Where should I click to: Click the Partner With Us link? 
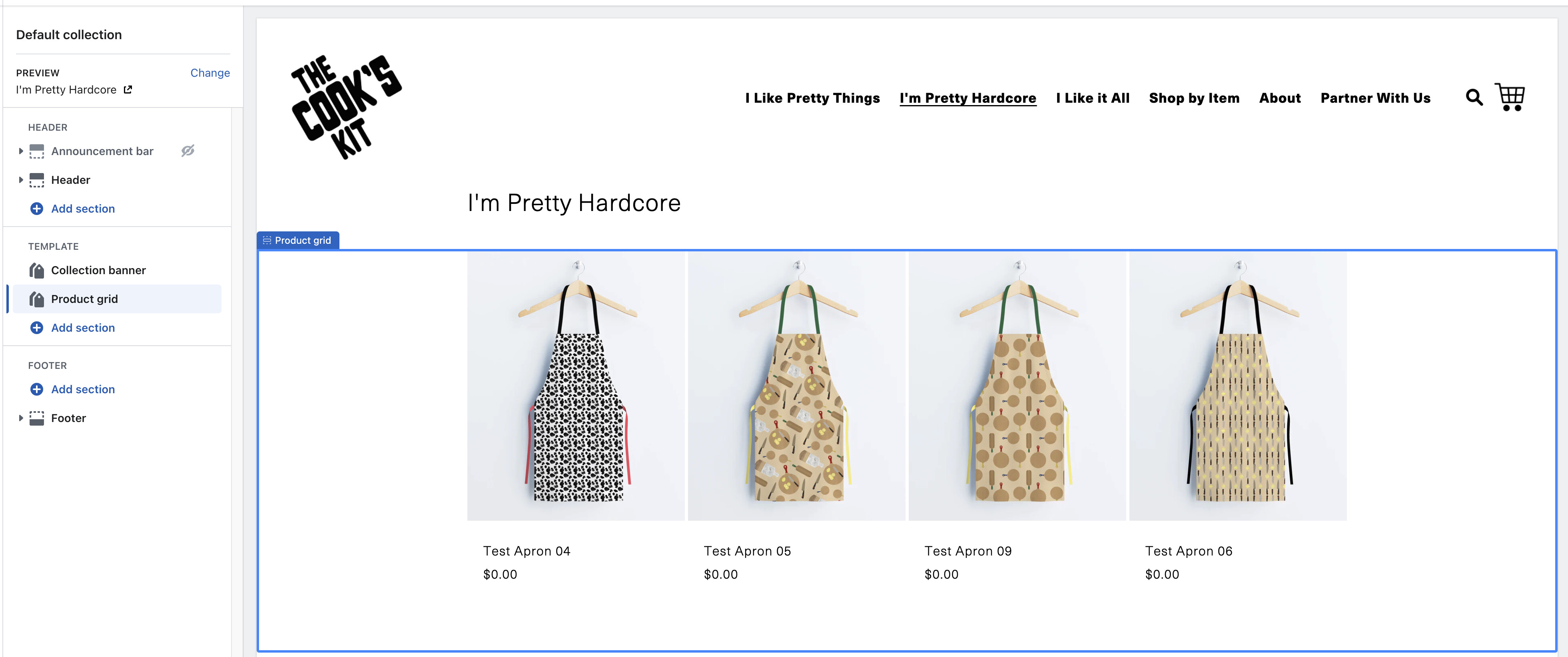[x=1375, y=98]
